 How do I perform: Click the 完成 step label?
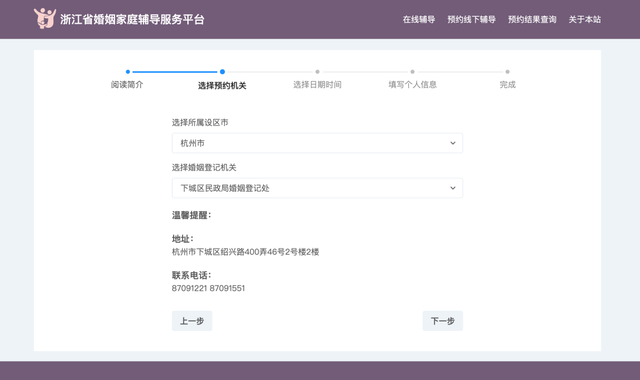(507, 84)
